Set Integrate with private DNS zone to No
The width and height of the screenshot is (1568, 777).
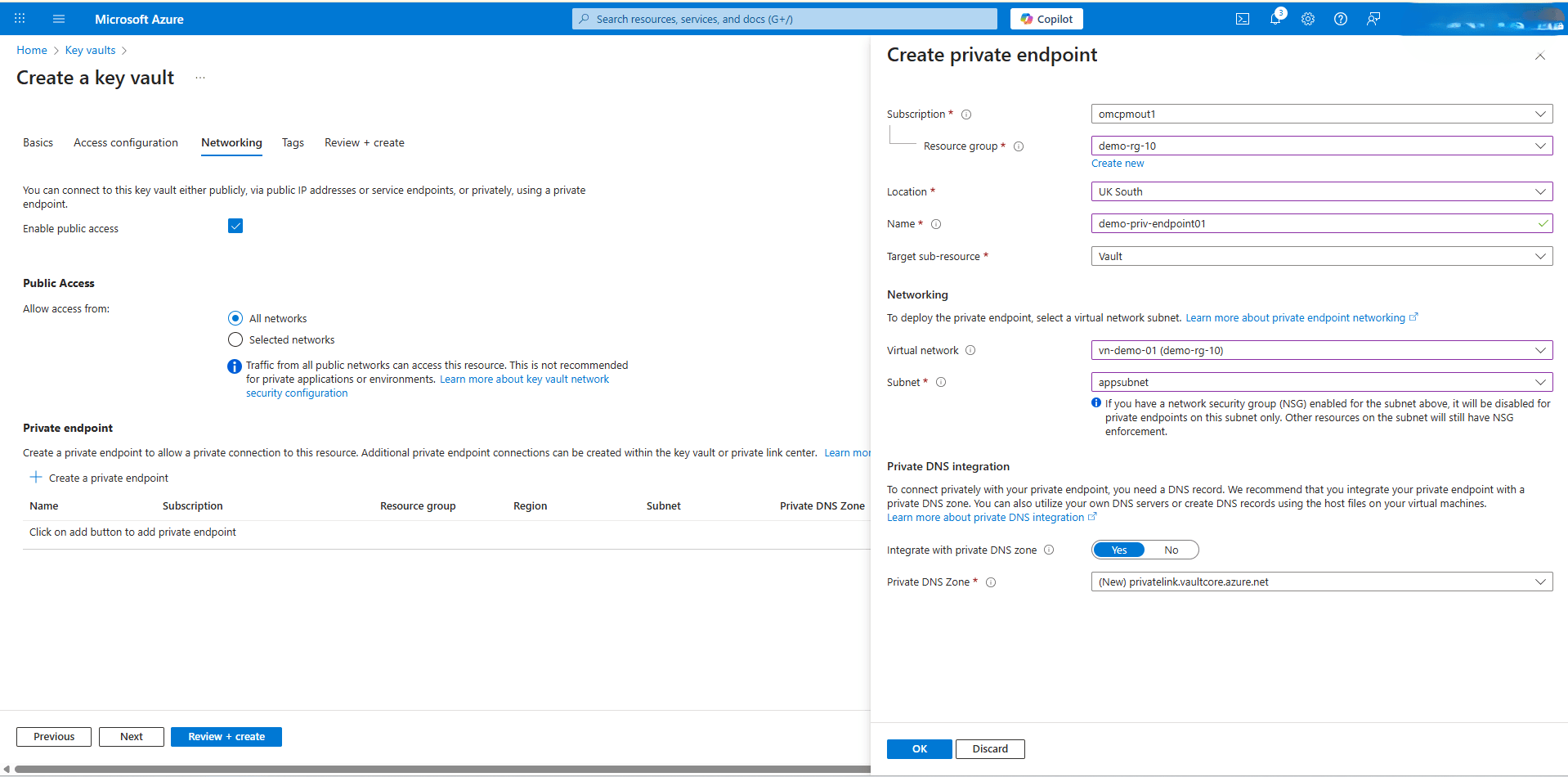click(x=1172, y=550)
